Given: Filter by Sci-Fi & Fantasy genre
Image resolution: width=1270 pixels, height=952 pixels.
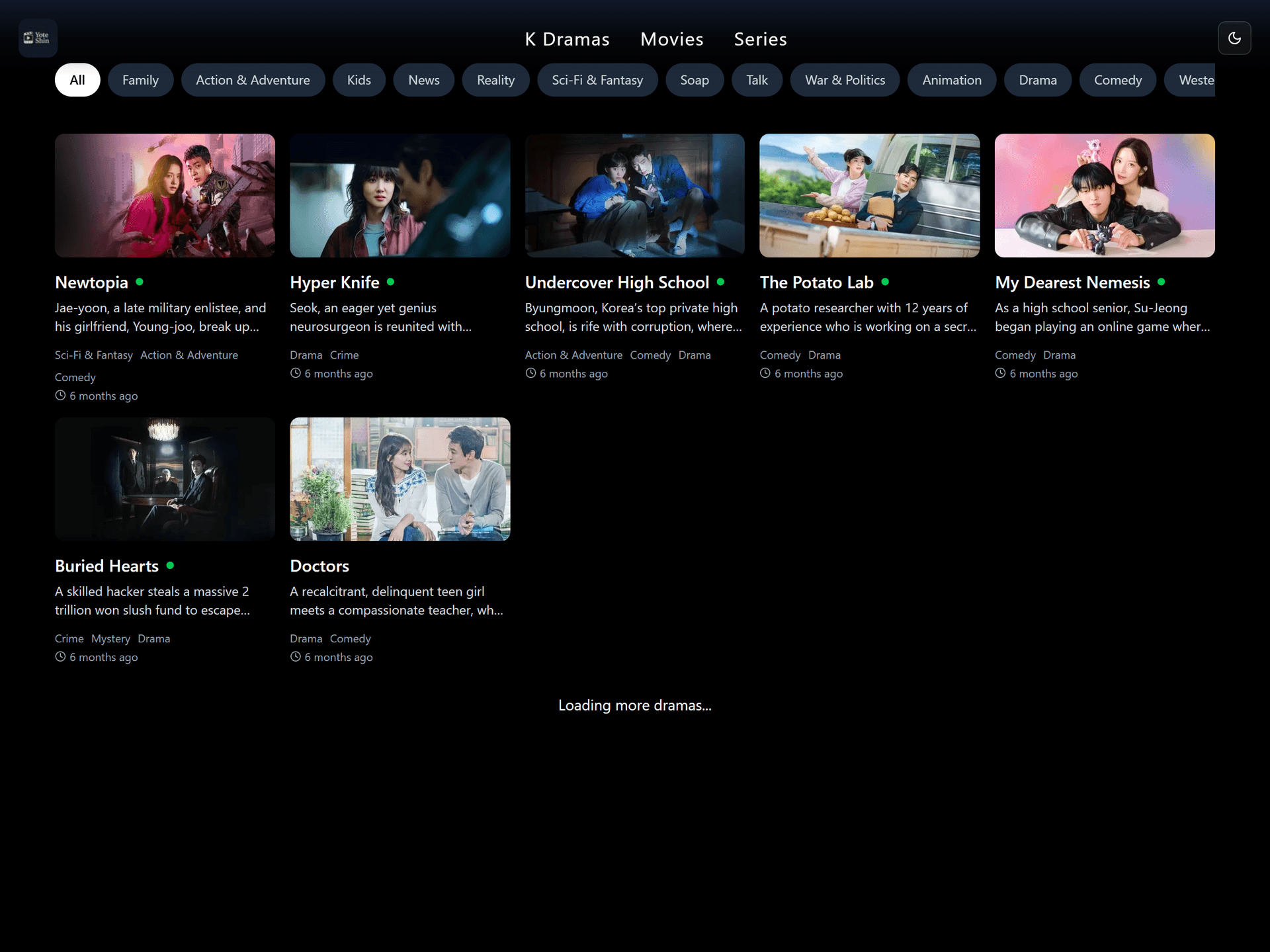Looking at the screenshot, I should [597, 80].
